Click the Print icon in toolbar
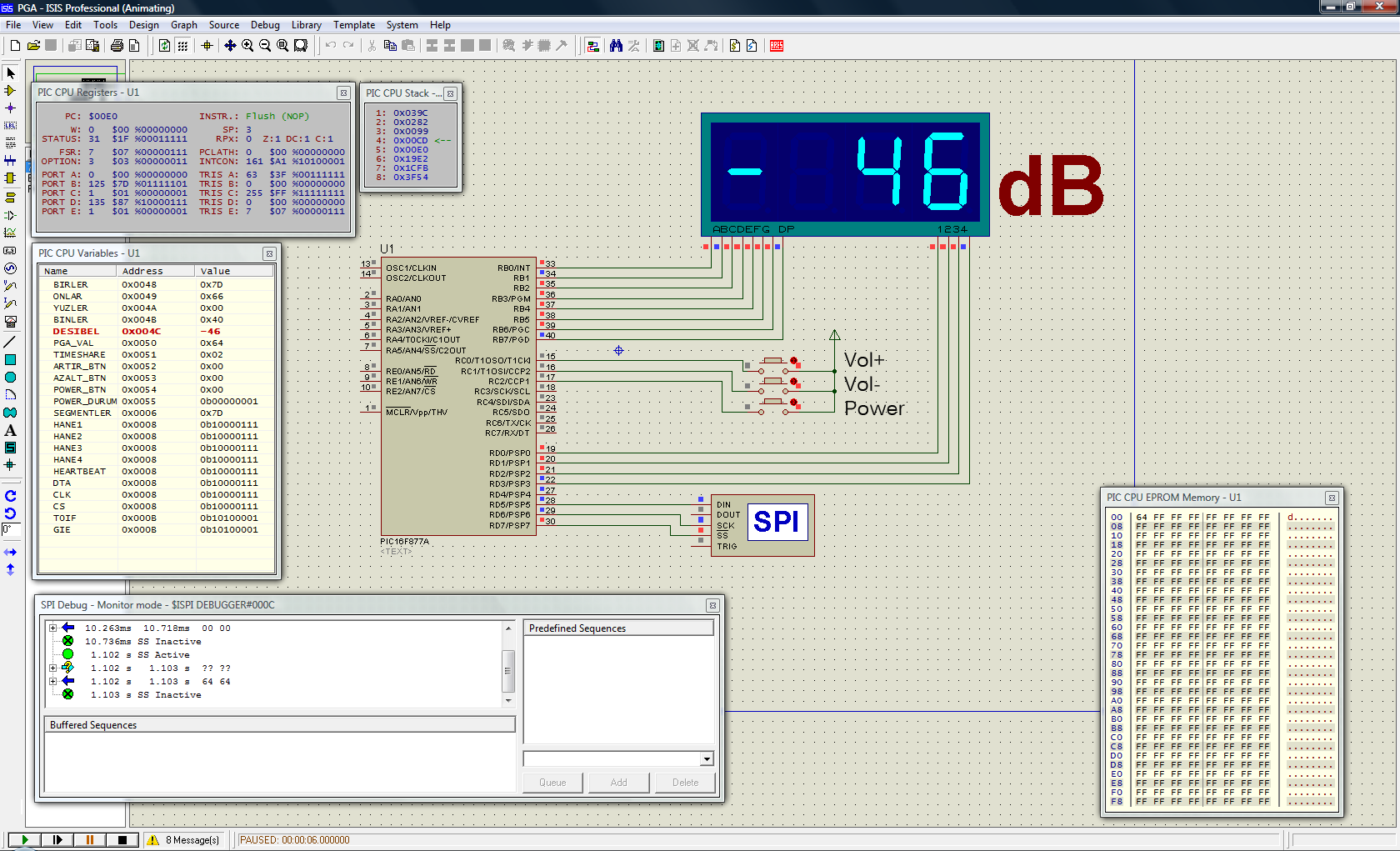This screenshot has height=851, width=1400. coord(117,46)
